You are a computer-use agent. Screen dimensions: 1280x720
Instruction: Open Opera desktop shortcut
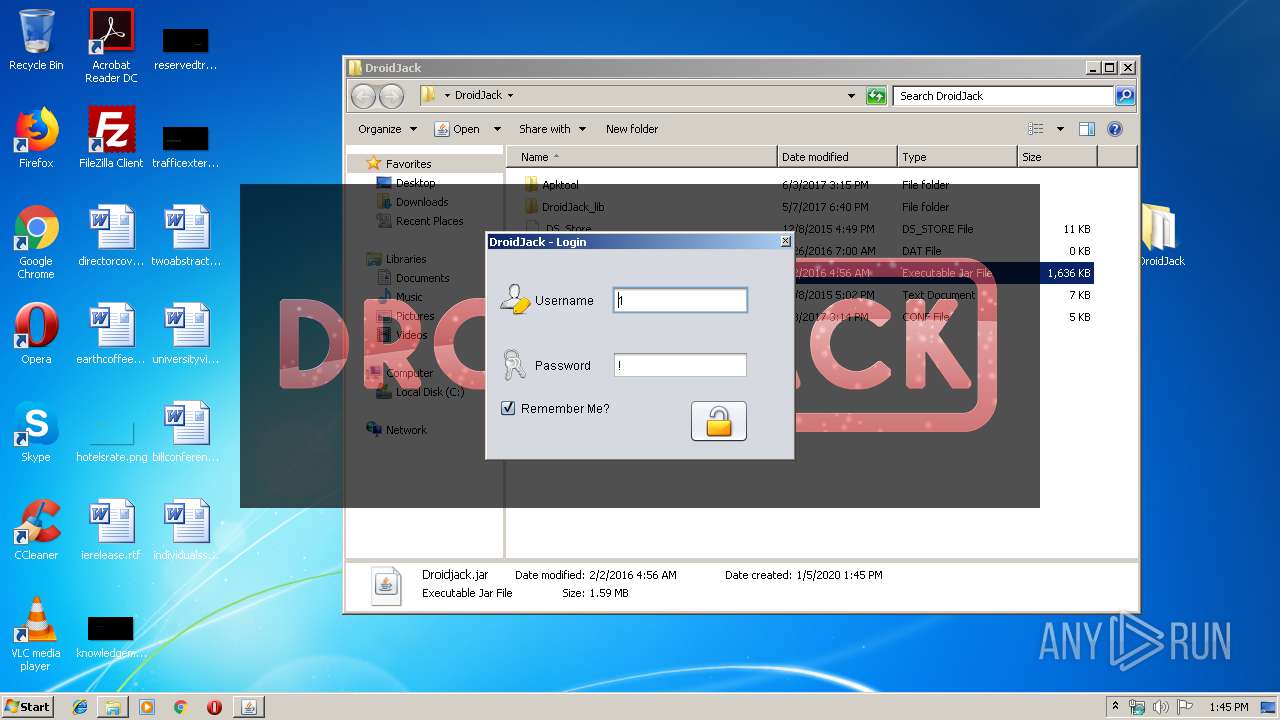tap(36, 334)
